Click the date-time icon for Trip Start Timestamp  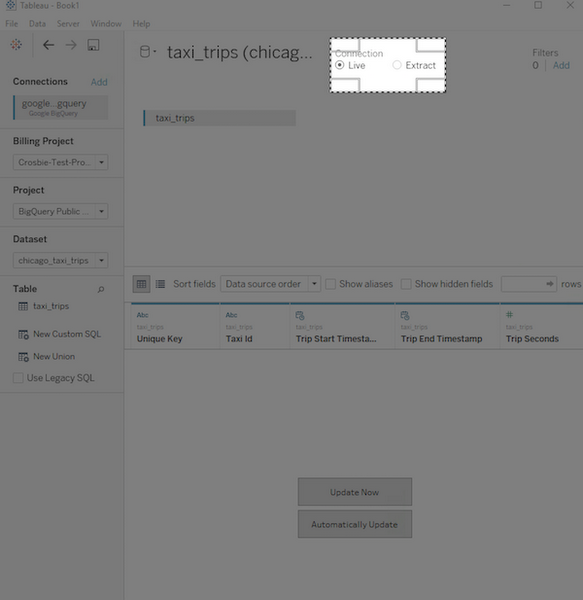300,315
